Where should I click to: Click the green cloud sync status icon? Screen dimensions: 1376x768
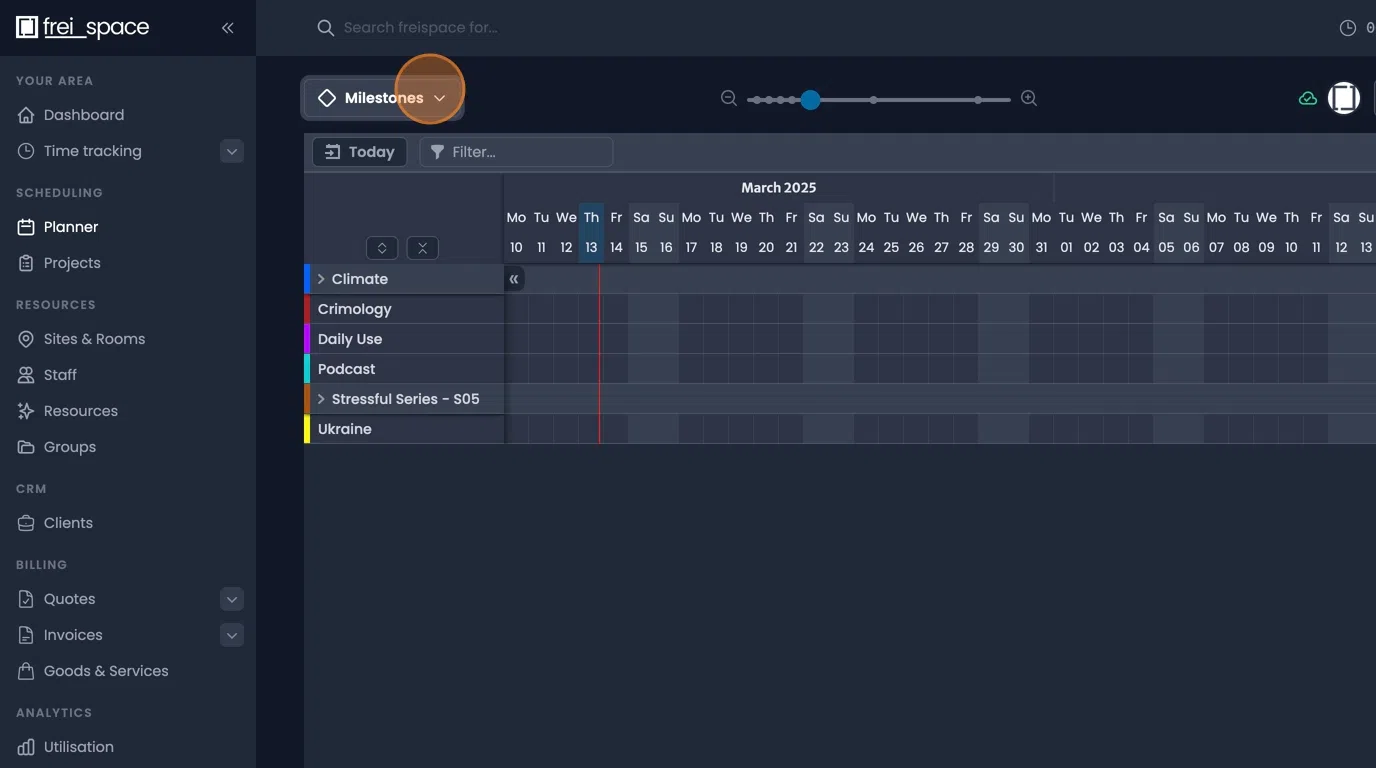[1308, 98]
